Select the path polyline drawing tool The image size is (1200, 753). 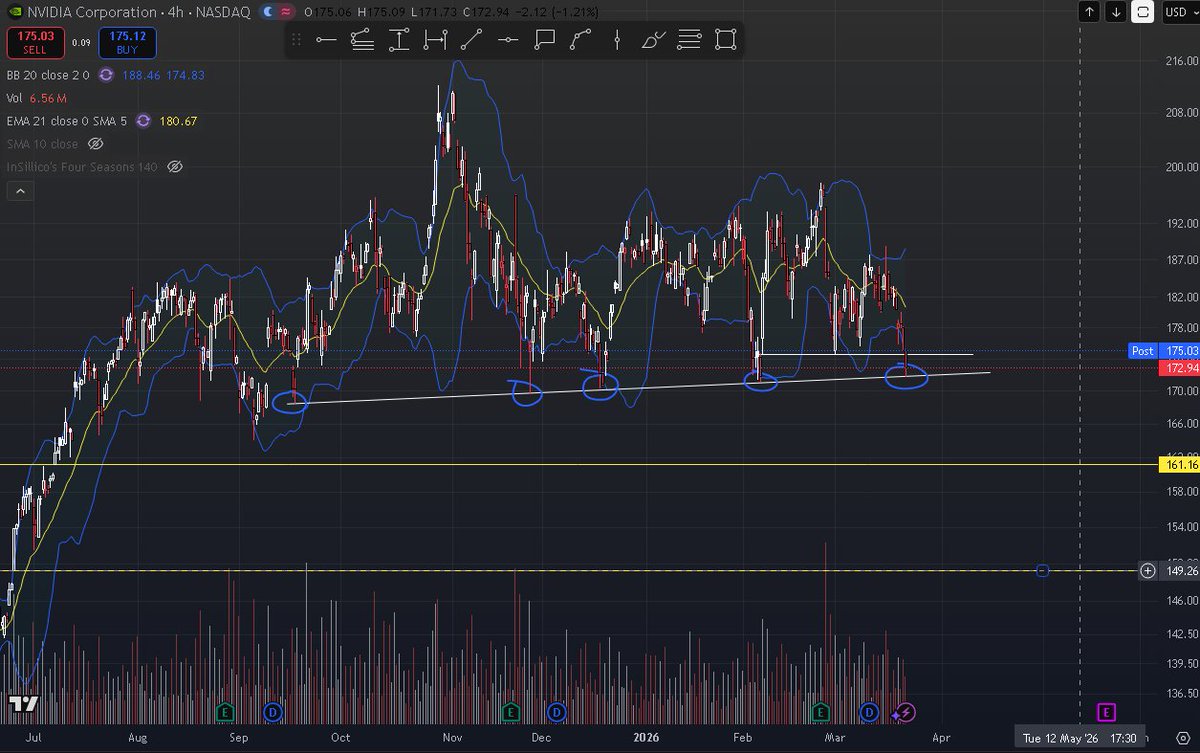pos(580,40)
